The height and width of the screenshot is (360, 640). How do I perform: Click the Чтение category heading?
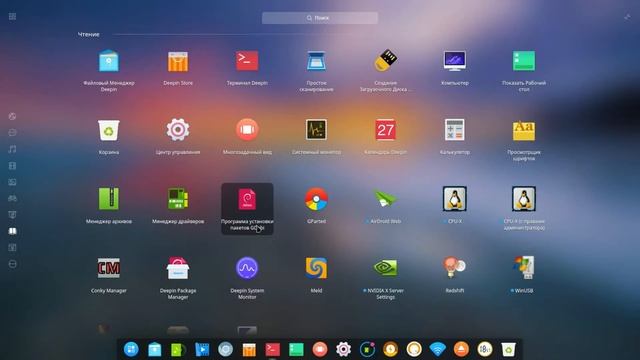tap(89, 34)
